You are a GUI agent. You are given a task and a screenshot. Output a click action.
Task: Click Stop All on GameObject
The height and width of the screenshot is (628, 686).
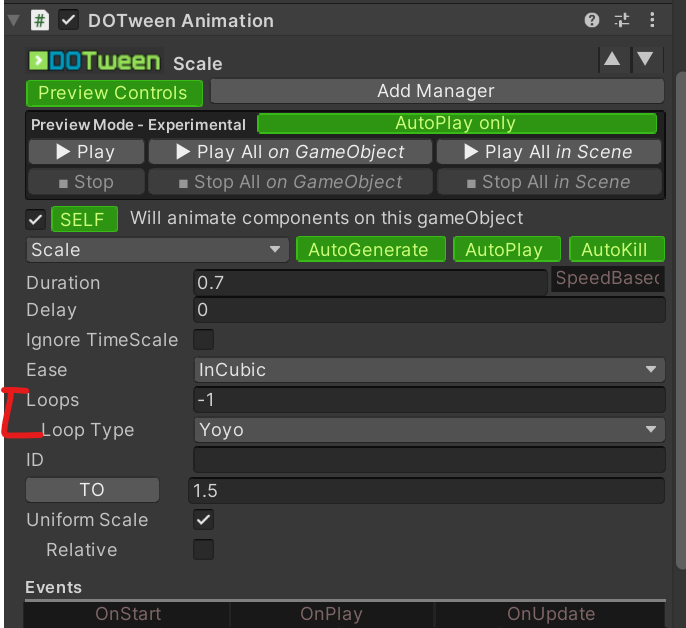click(290, 182)
